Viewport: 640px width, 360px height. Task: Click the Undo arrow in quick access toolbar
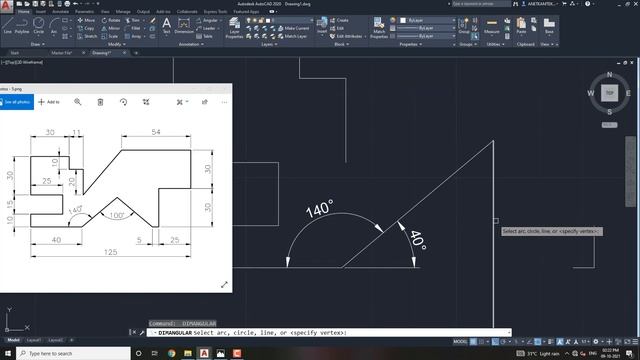pos(75,4)
